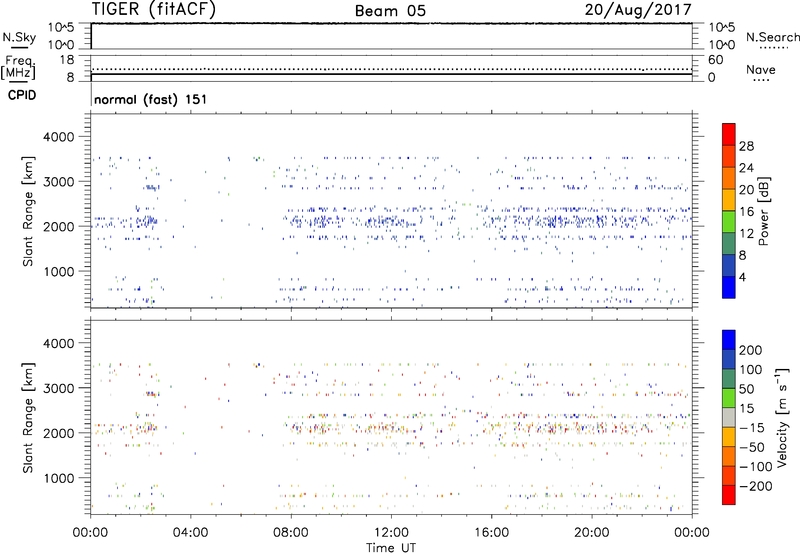Image resolution: width=800 pixels, height=554 pixels.
Task: Pick the red bottom segment of Velocity colorbar
Action: (729, 495)
